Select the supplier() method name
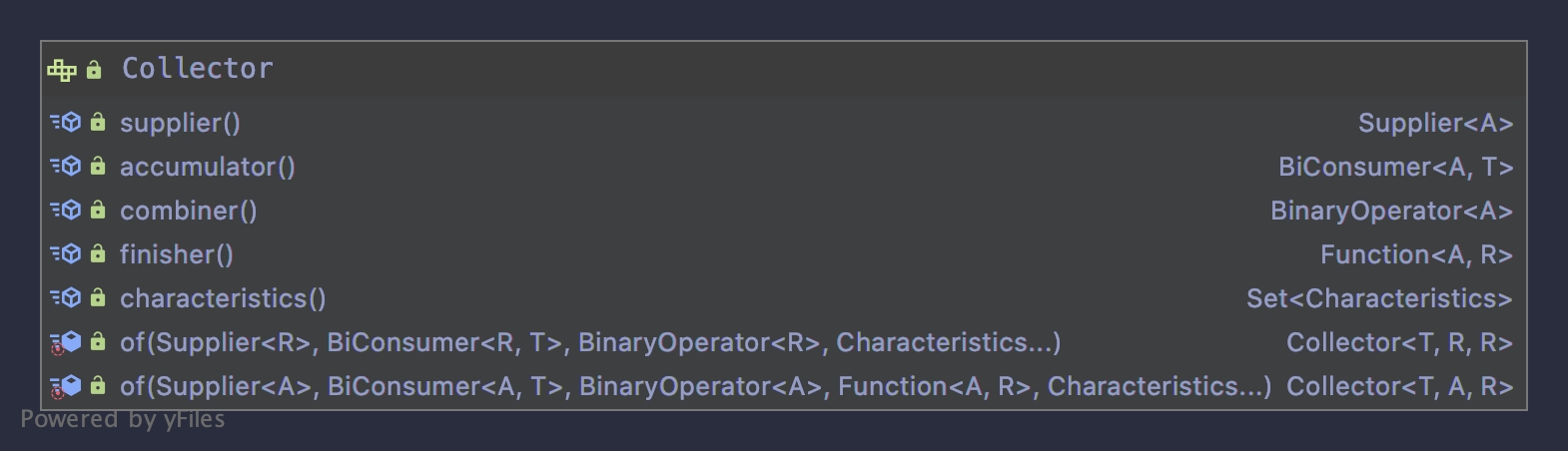This screenshot has width=1568, height=451. point(180,123)
